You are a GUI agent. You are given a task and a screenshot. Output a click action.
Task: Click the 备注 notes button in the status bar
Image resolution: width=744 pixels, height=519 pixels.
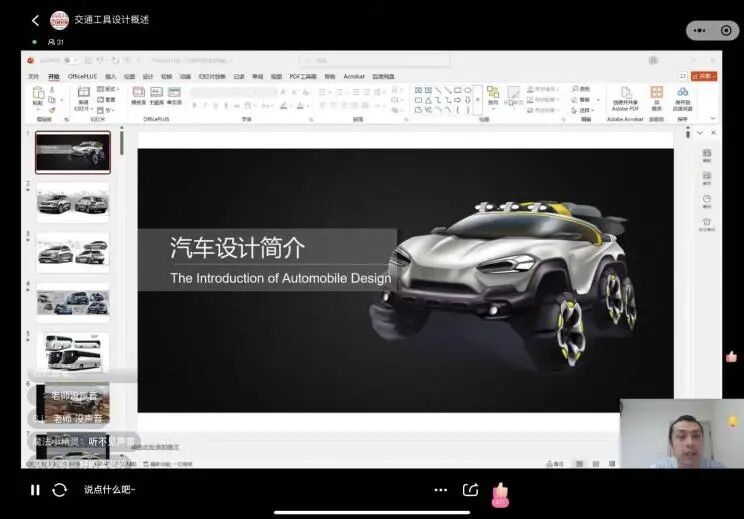point(555,463)
